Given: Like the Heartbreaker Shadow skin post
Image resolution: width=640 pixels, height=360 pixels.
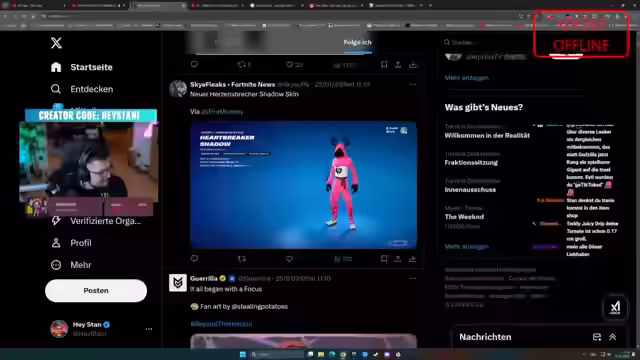Looking at the screenshot, I should (289, 259).
